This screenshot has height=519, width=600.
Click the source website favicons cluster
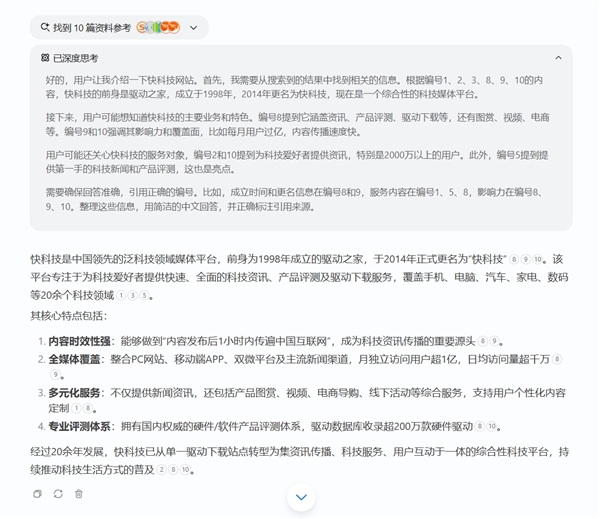point(157,27)
